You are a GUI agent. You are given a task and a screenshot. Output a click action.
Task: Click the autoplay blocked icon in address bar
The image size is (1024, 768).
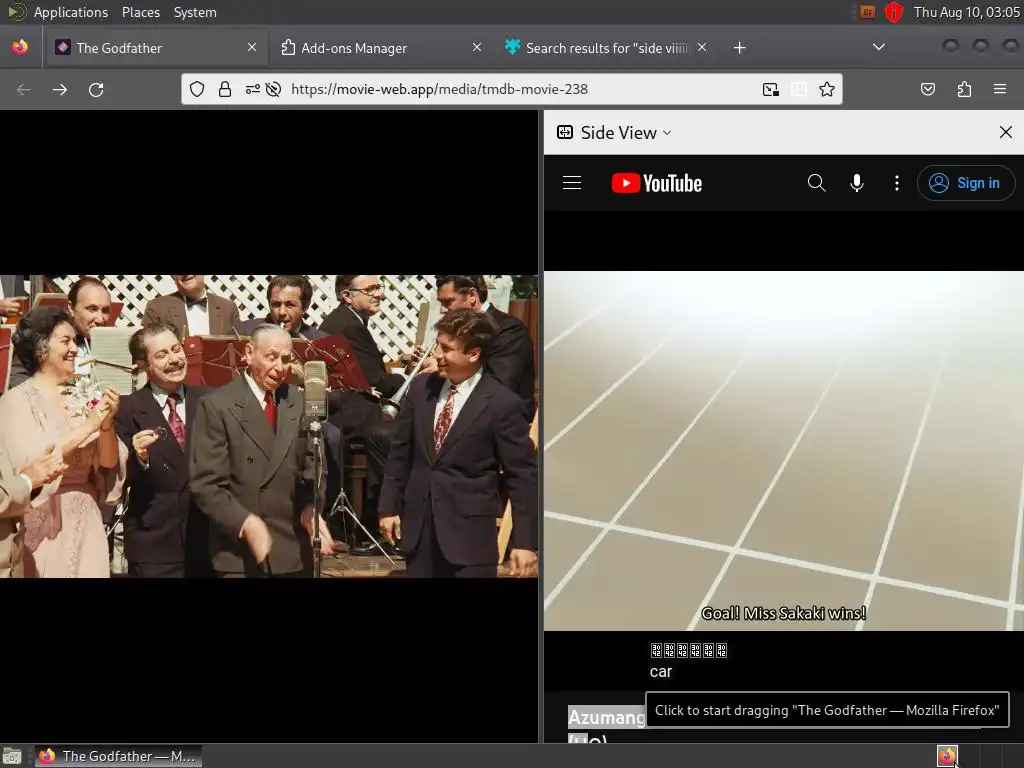pos(273,89)
